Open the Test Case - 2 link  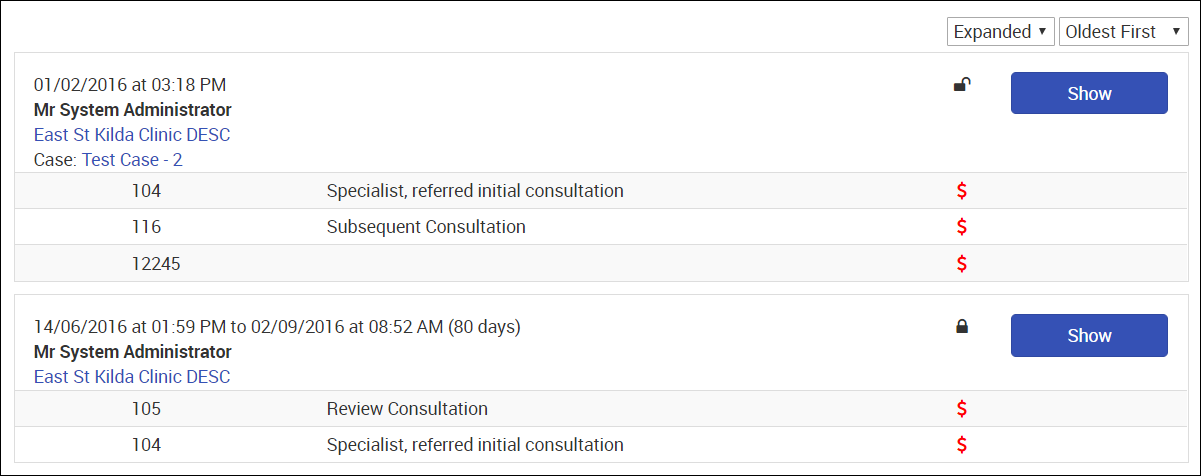pos(132,160)
